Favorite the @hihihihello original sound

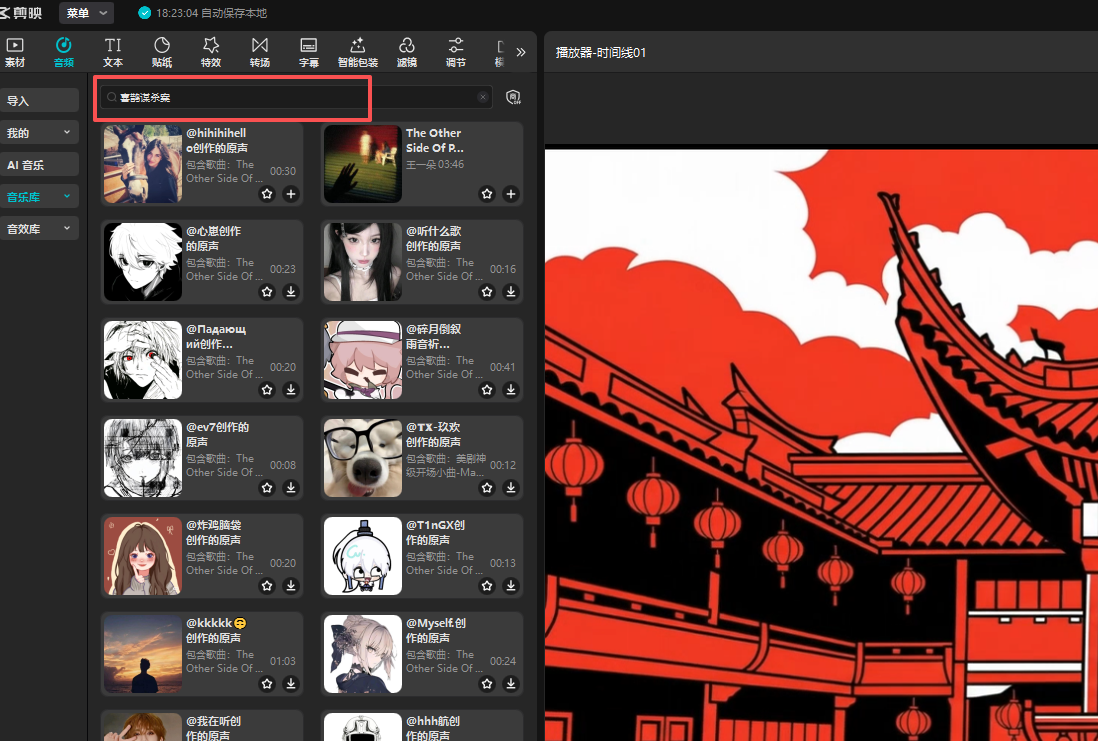coord(267,194)
